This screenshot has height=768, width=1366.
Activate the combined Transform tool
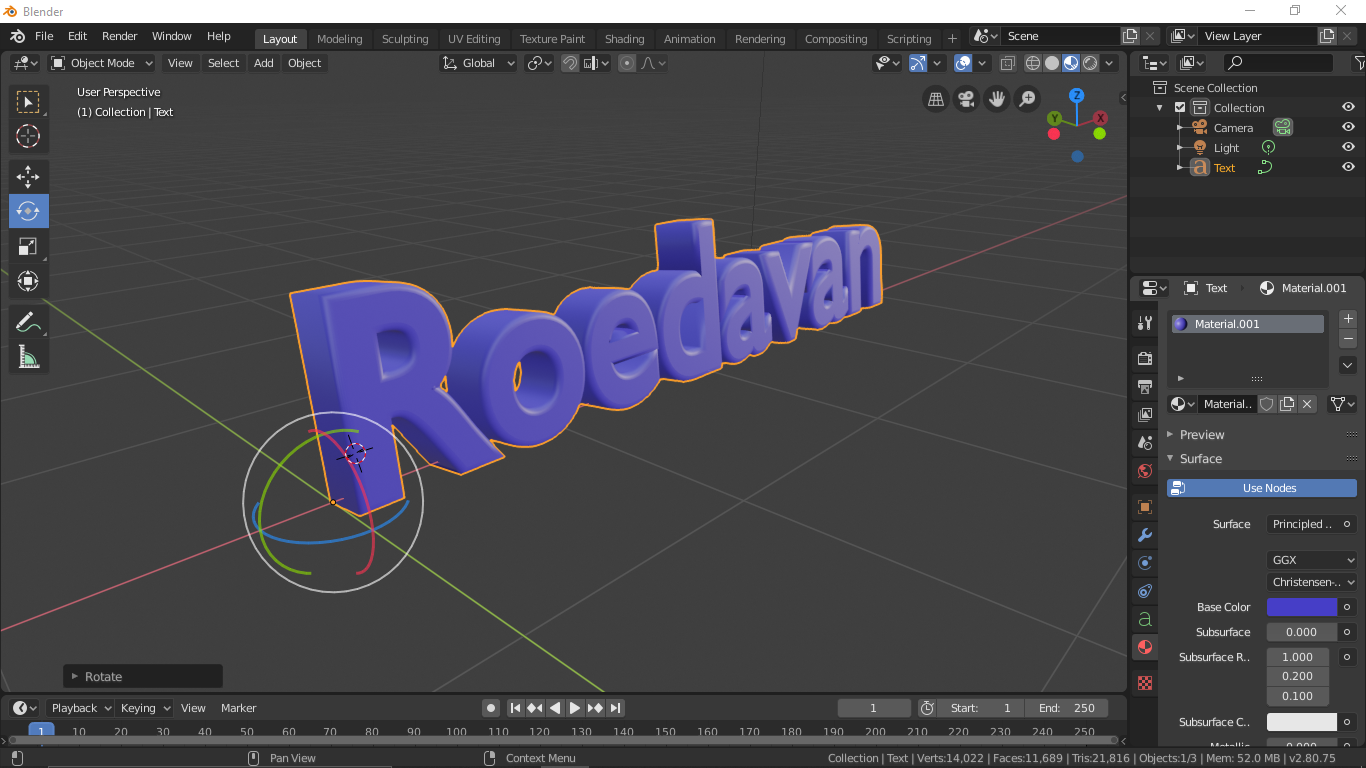coord(28,281)
